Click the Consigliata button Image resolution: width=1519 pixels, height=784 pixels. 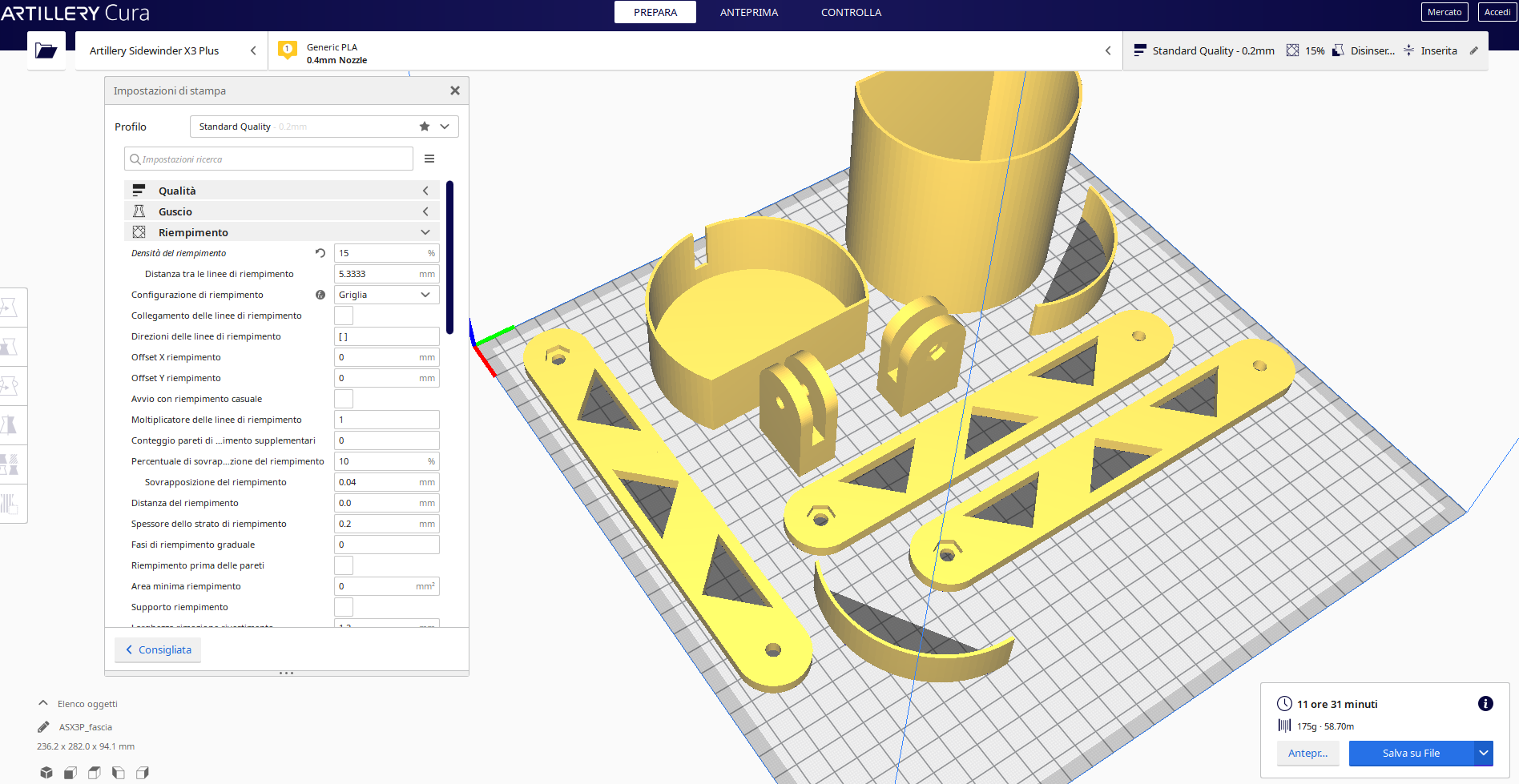159,650
